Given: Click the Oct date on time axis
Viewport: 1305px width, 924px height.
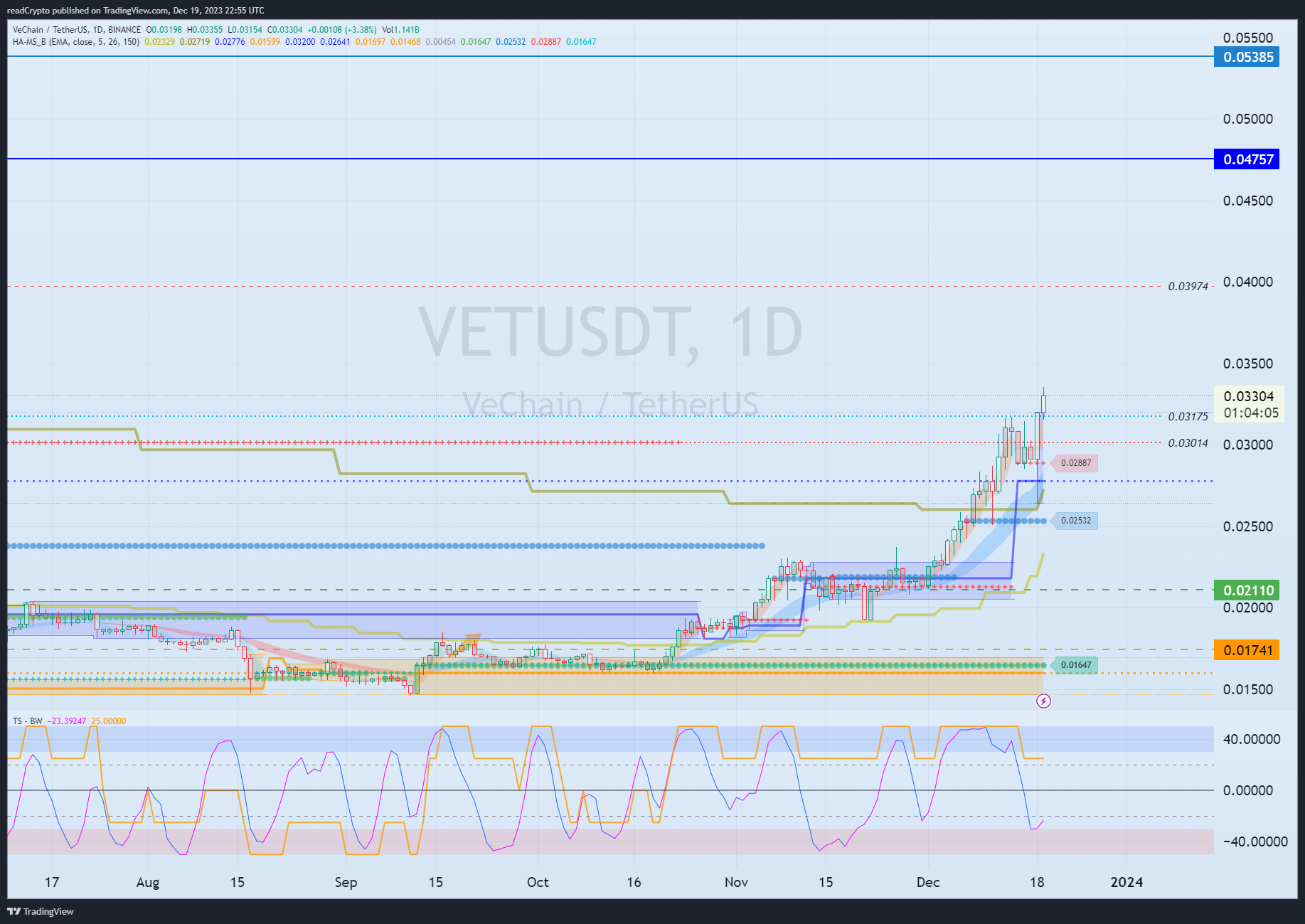Looking at the screenshot, I should (x=538, y=882).
